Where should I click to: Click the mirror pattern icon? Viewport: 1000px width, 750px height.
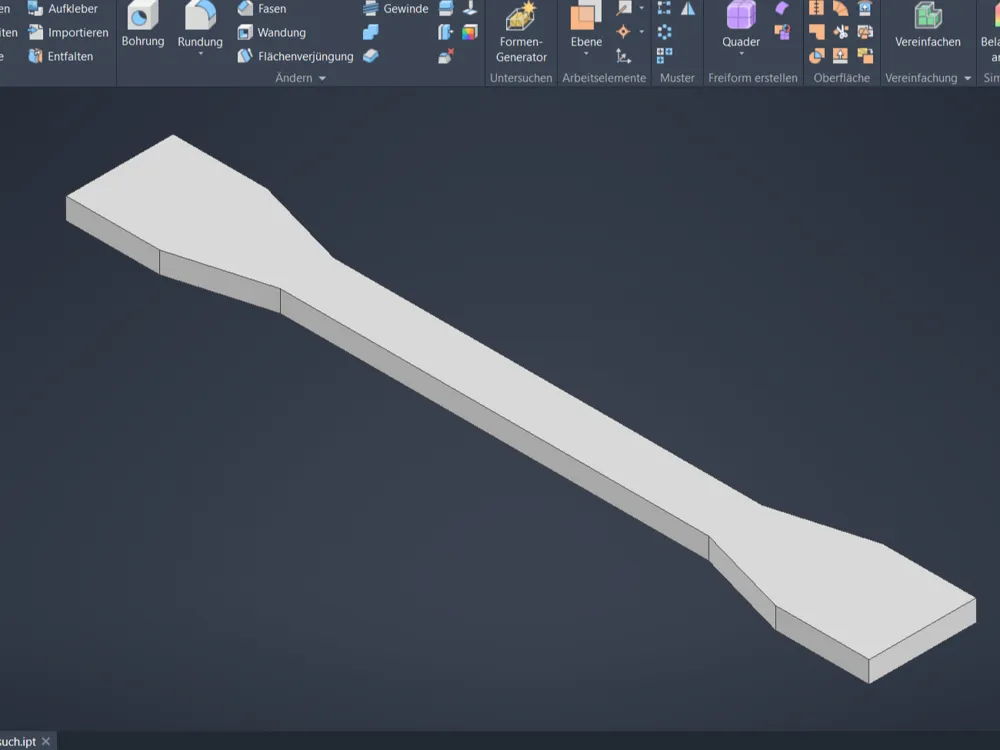tap(688, 8)
